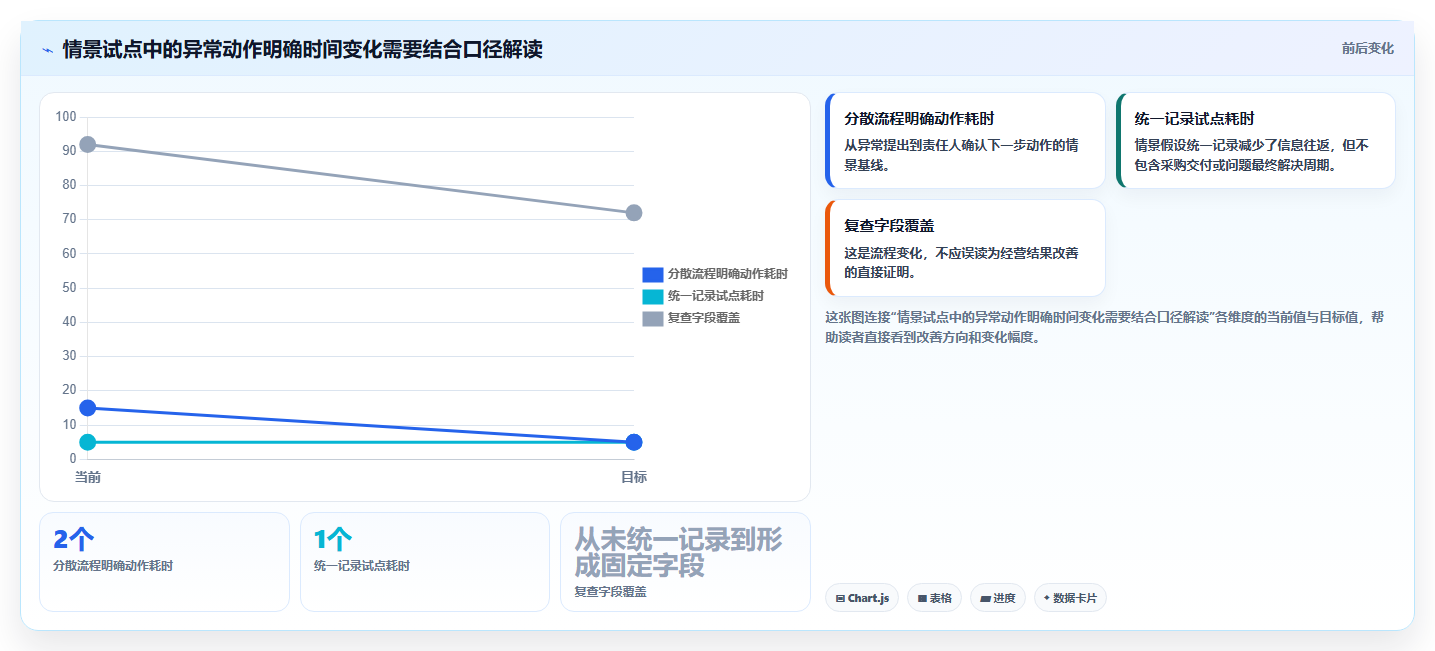Select the gray data point at 当前 near 92
This screenshot has height=651, width=1435.
tap(88, 144)
